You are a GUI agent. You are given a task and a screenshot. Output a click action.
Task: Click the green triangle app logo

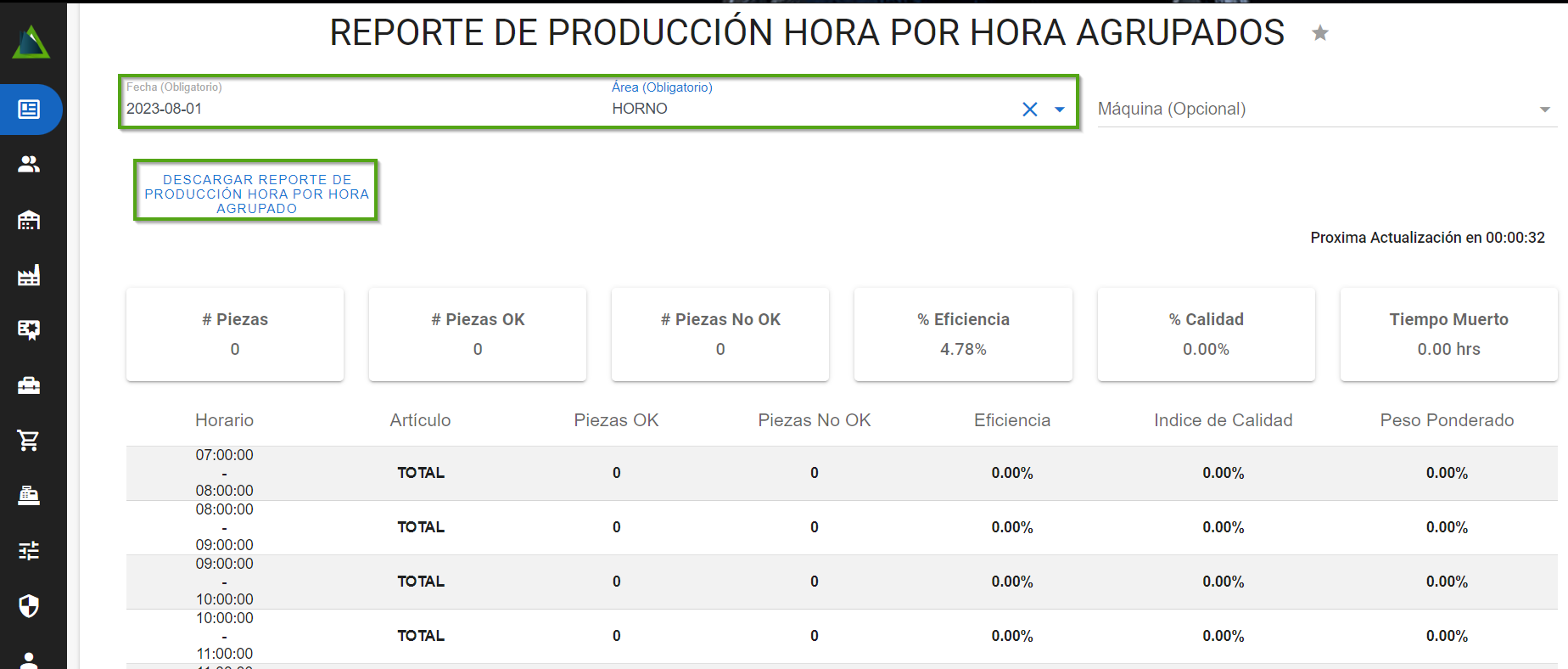click(x=31, y=42)
